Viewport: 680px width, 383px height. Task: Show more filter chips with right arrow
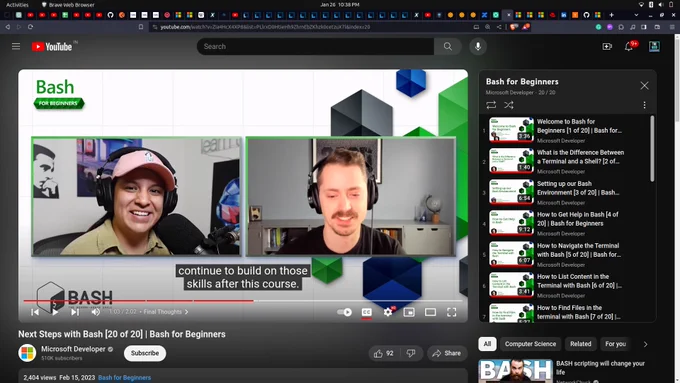tap(645, 344)
